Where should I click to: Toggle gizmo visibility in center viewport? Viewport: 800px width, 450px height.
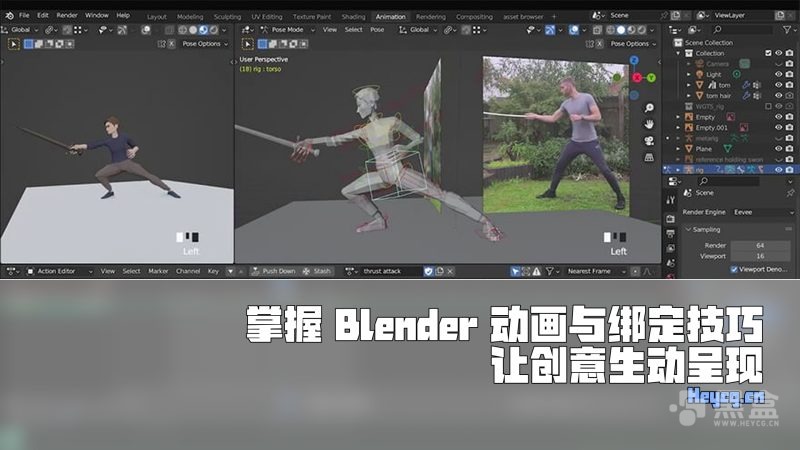tap(550, 30)
